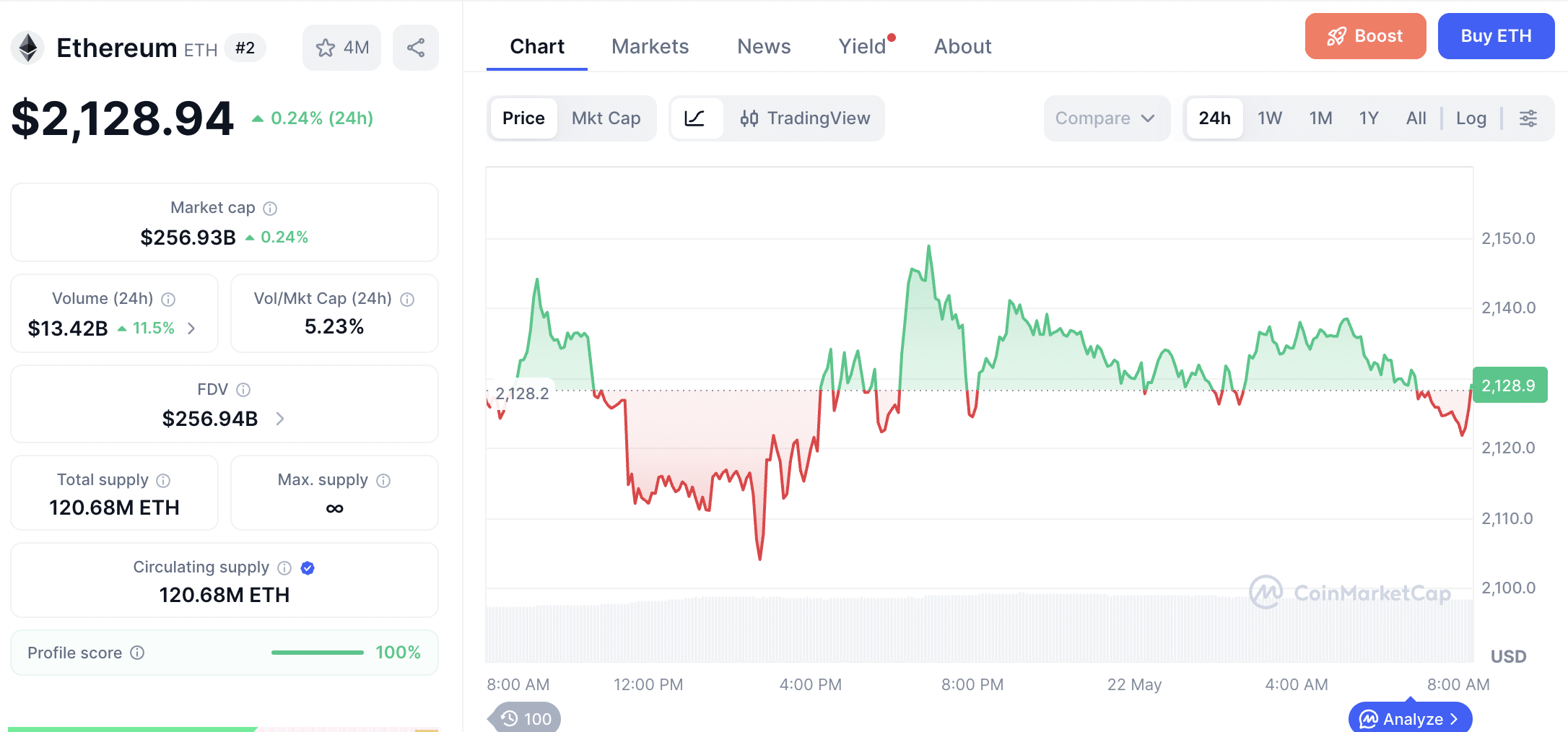This screenshot has width=1568, height=732.
Task: Click the $2,128.94 price value
Action: [123, 118]
